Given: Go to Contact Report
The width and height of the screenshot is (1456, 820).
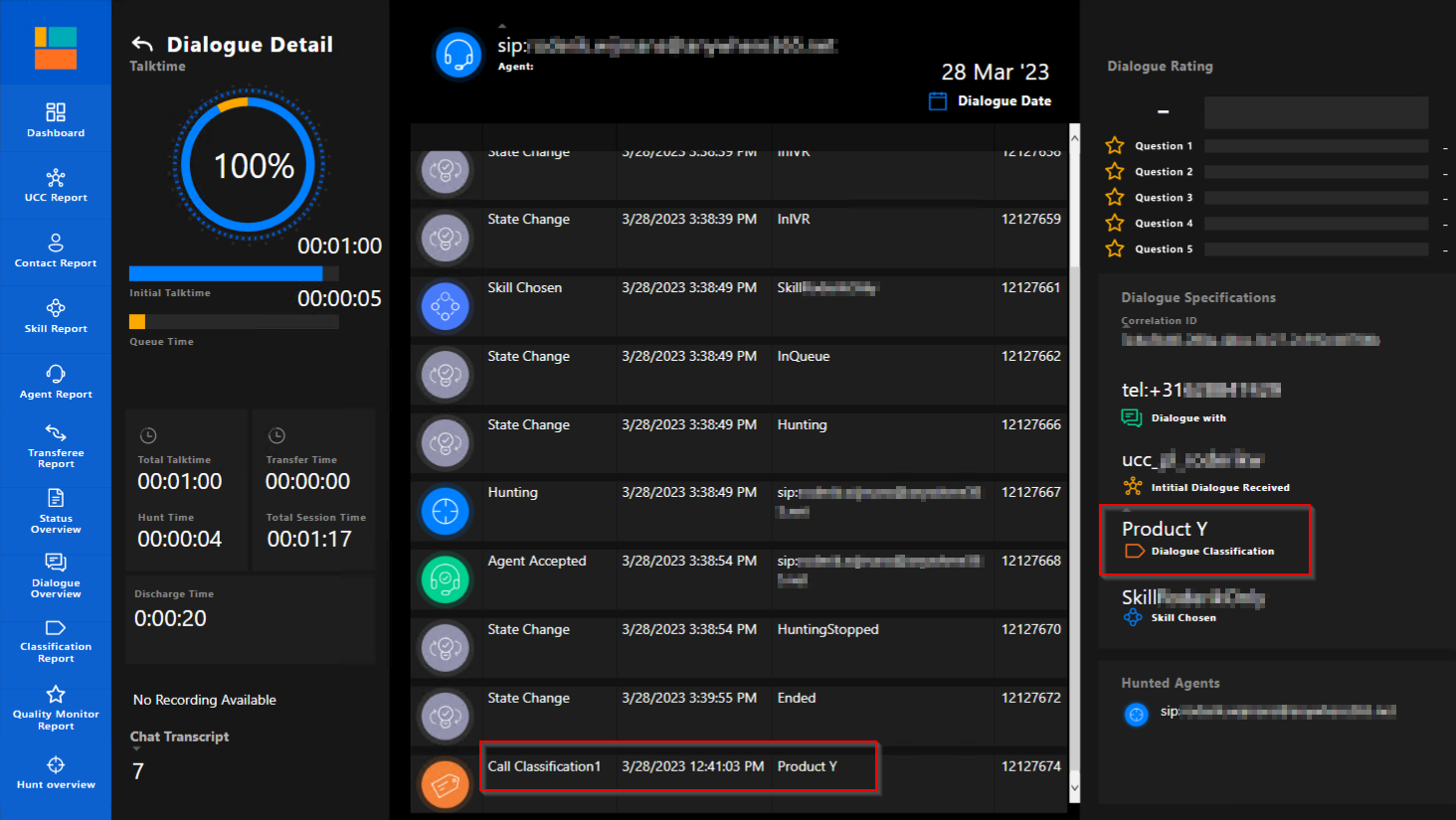Looking at the screenshot, I should tap(56, 250).
